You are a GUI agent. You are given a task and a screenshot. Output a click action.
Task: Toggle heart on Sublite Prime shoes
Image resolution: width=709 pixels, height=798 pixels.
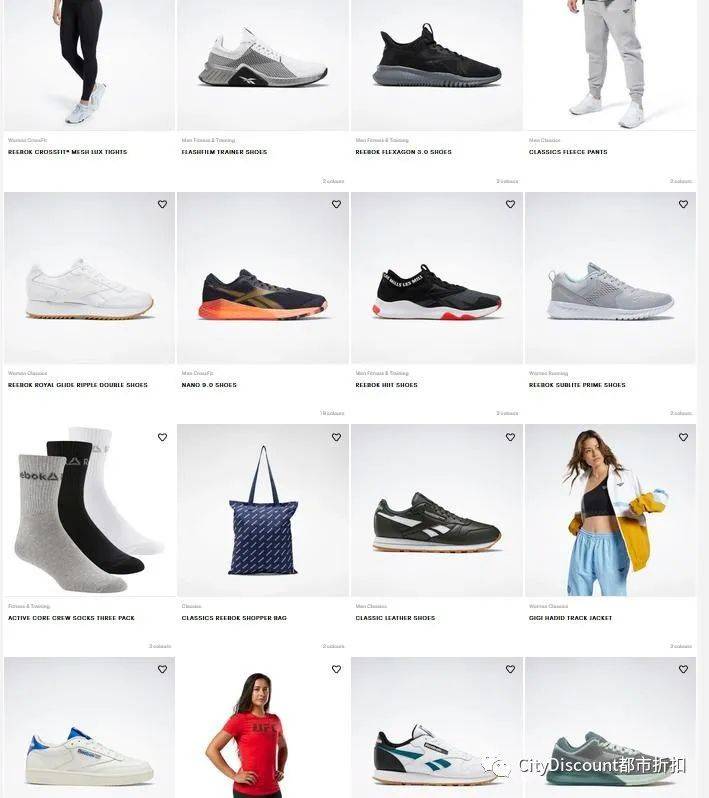tap(684, 204)
